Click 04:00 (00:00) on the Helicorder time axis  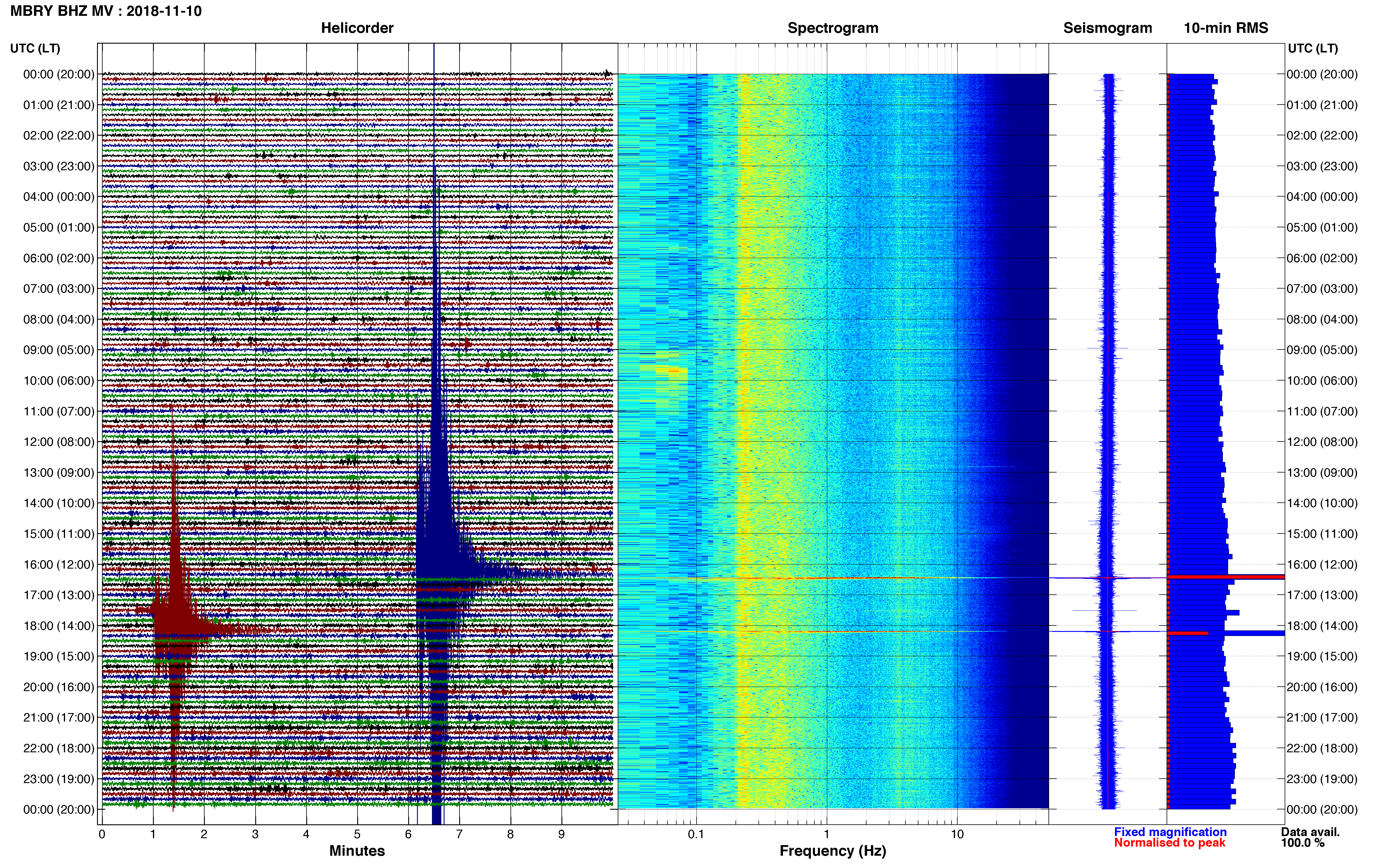(x=59, y=197)
